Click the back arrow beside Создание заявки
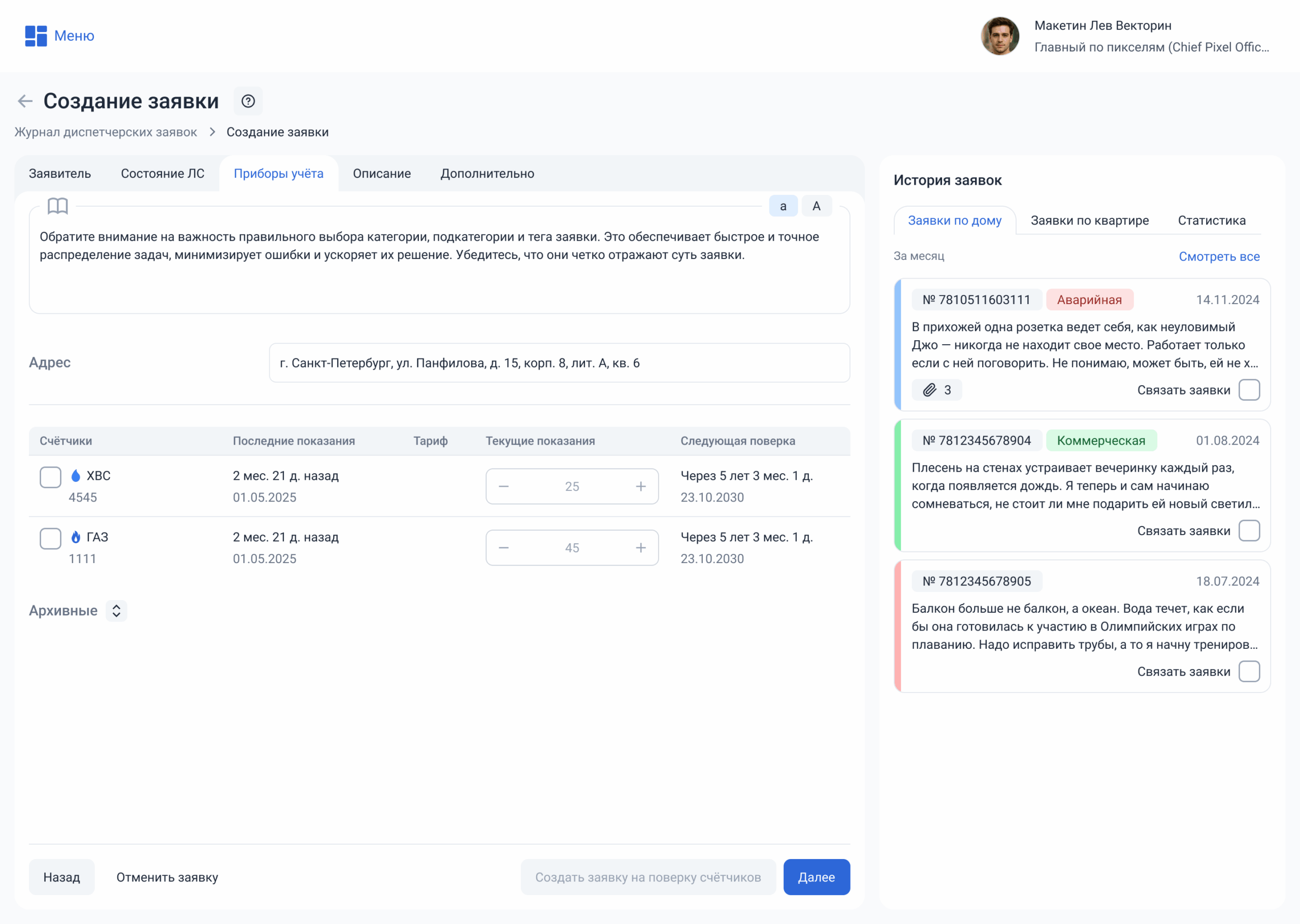Viewport: 1300px width, 924px height. click(x=25, y=101)
